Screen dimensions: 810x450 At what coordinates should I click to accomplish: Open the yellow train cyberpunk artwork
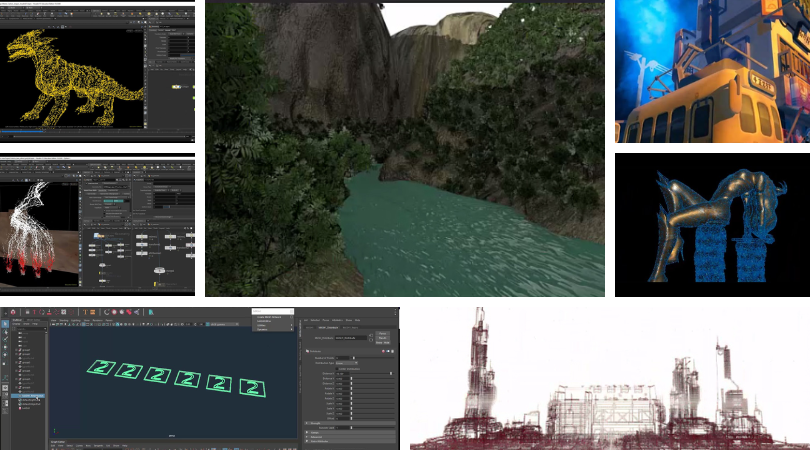[712, 71]
